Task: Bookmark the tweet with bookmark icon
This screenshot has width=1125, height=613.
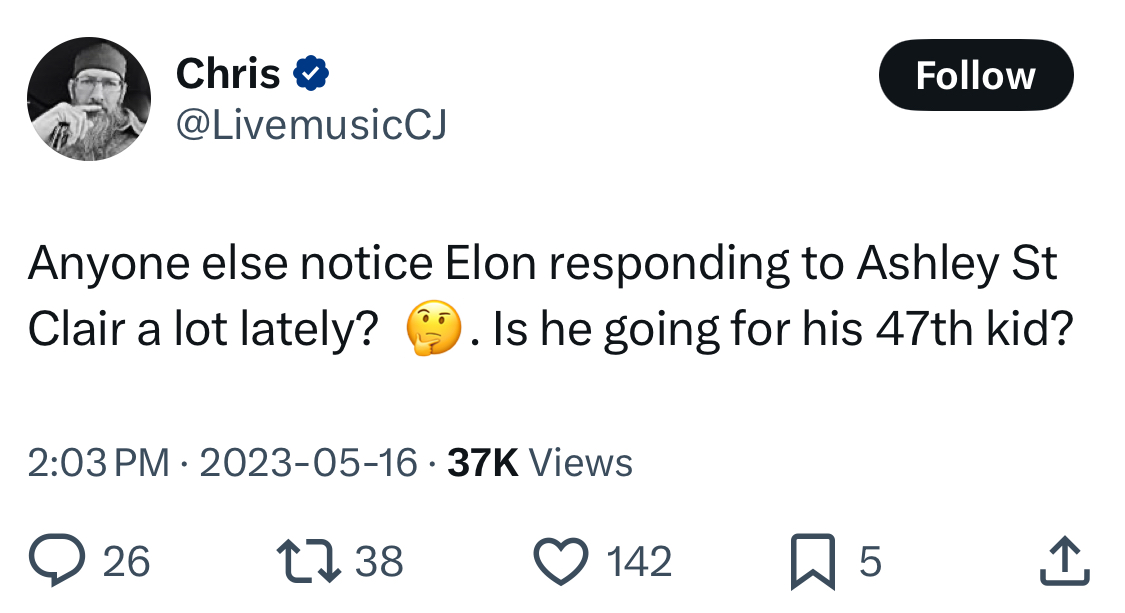Action: (813, 561)
